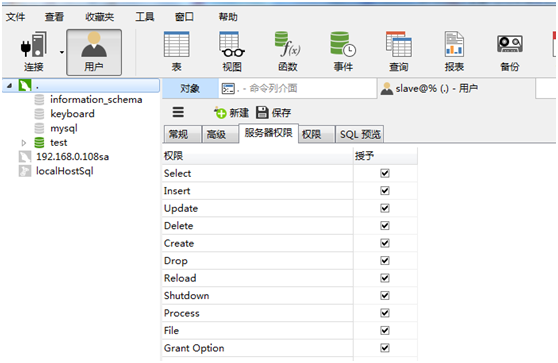Open the View (视图) glasses icon
The image size is (558, 363).
tap(232, 44)
